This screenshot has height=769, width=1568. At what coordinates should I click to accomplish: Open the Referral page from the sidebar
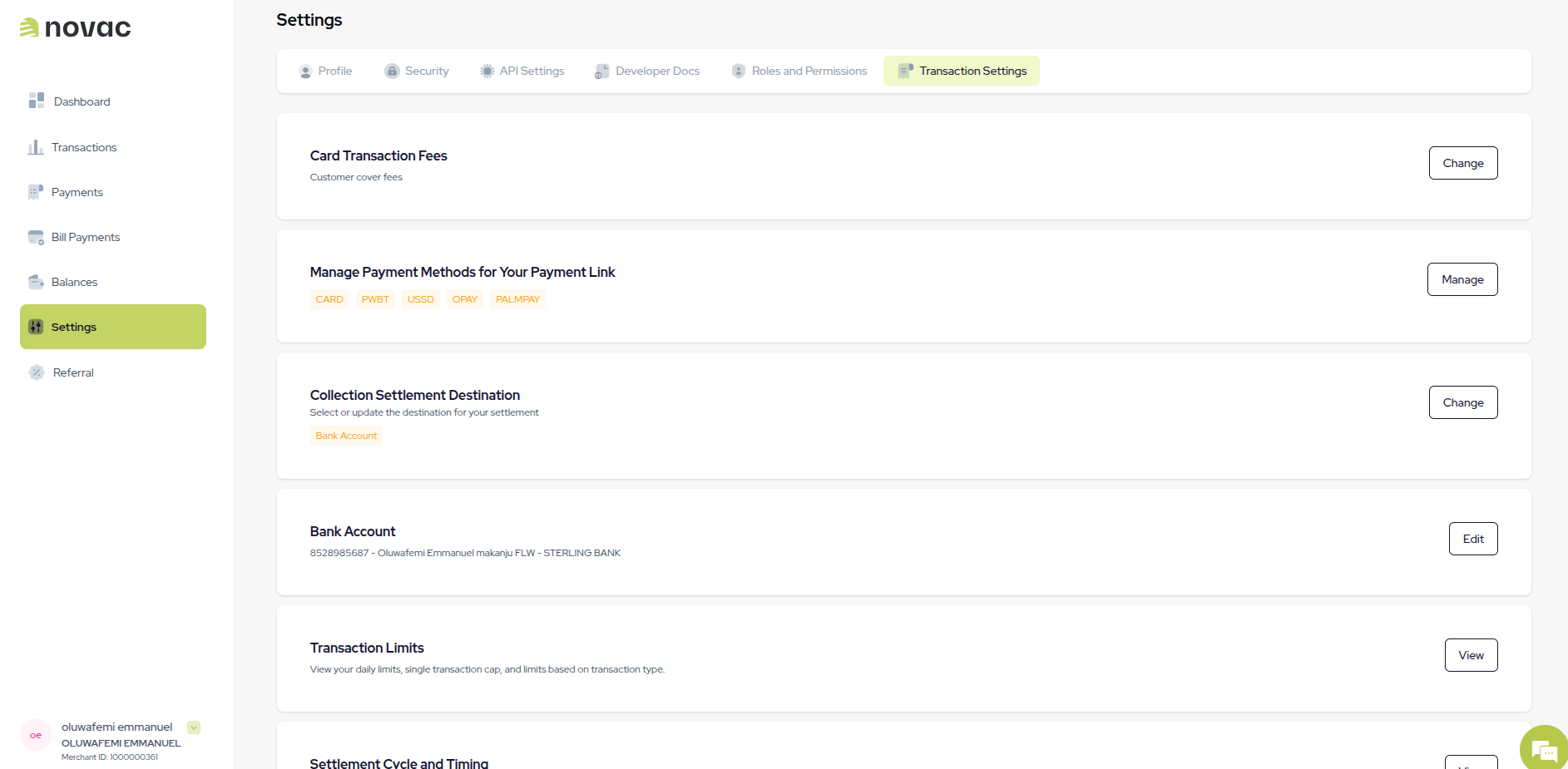tap(73, 372)
